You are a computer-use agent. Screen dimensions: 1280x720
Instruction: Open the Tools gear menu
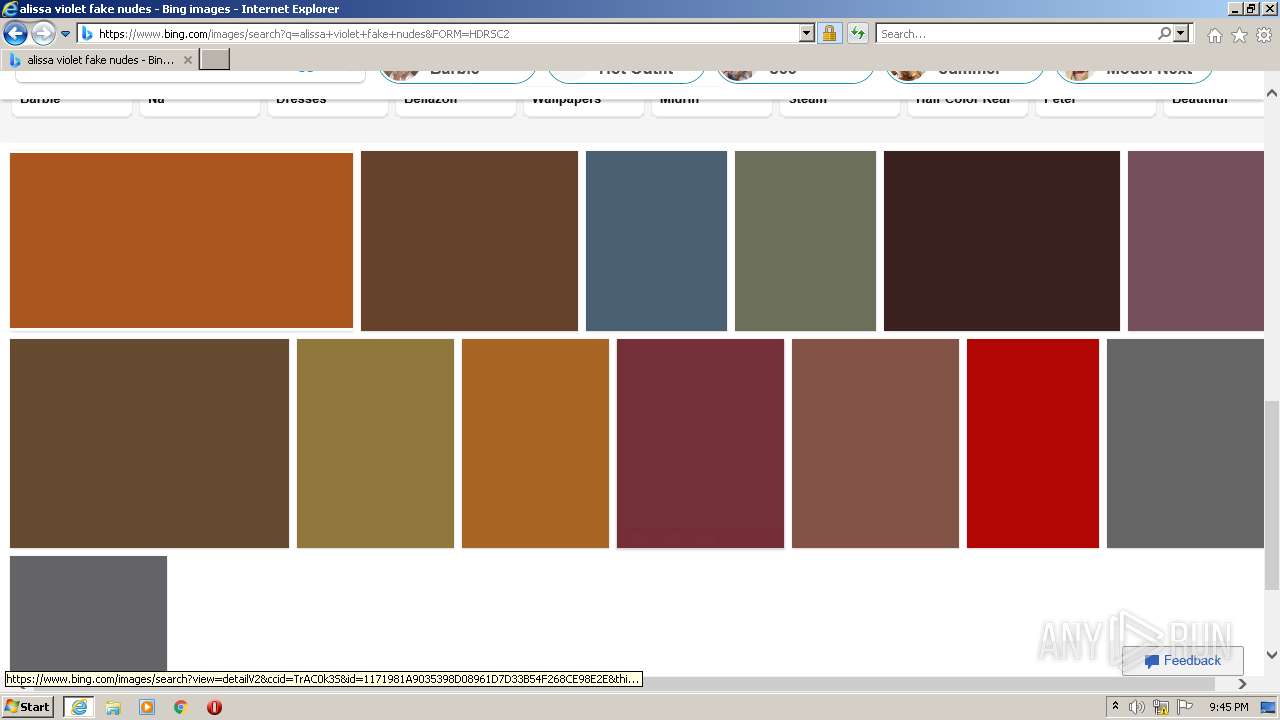tap(1264, 35)
